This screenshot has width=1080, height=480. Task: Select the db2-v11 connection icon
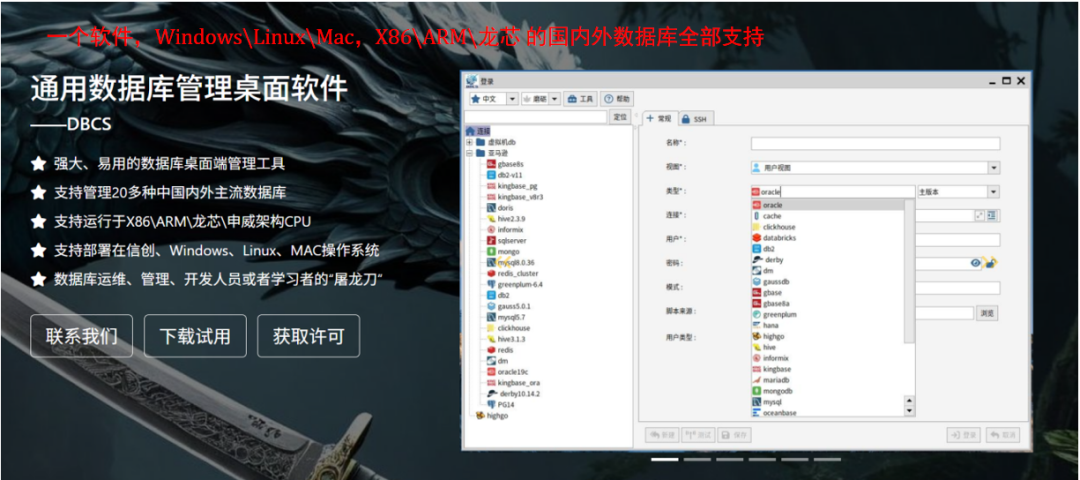pyautogui.click(x=491, y=175)
